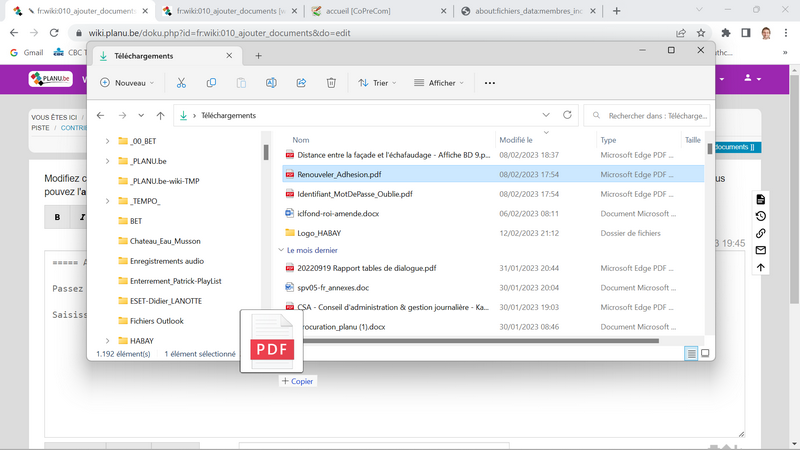800x450 pixels.
Task: Click the Rename icon in Explorer toolbar
Action: 271,83
